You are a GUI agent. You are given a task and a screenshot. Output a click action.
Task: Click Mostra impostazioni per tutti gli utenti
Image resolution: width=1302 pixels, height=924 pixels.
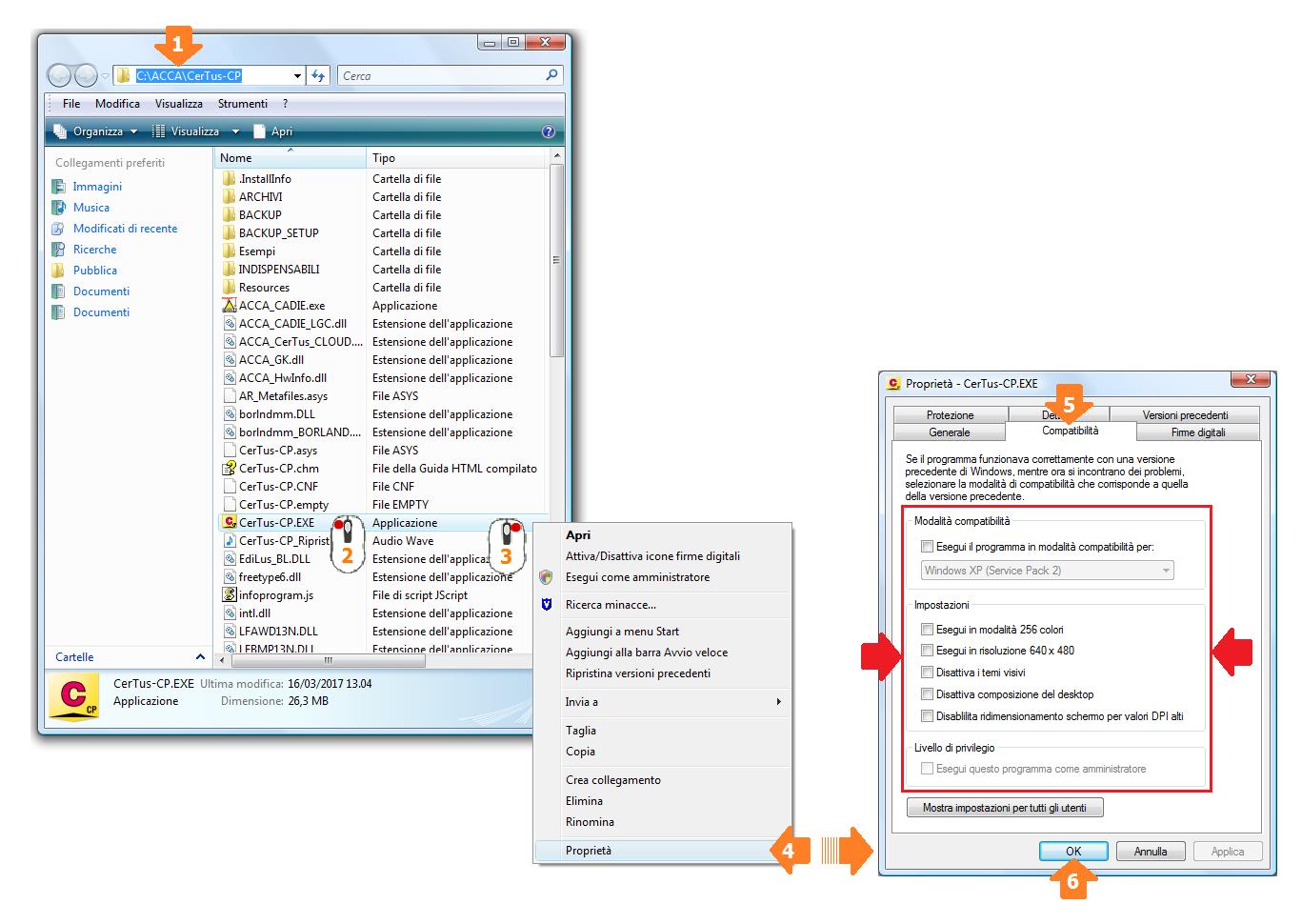(1005, 808)
